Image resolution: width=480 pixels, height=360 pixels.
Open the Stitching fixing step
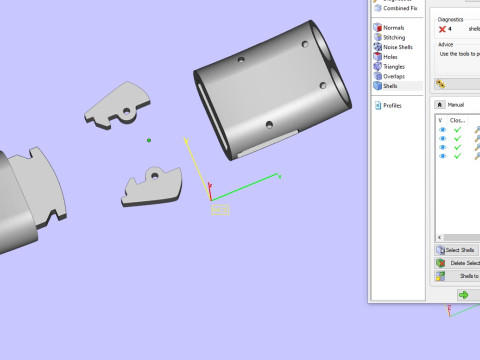[x=390, y=37]
